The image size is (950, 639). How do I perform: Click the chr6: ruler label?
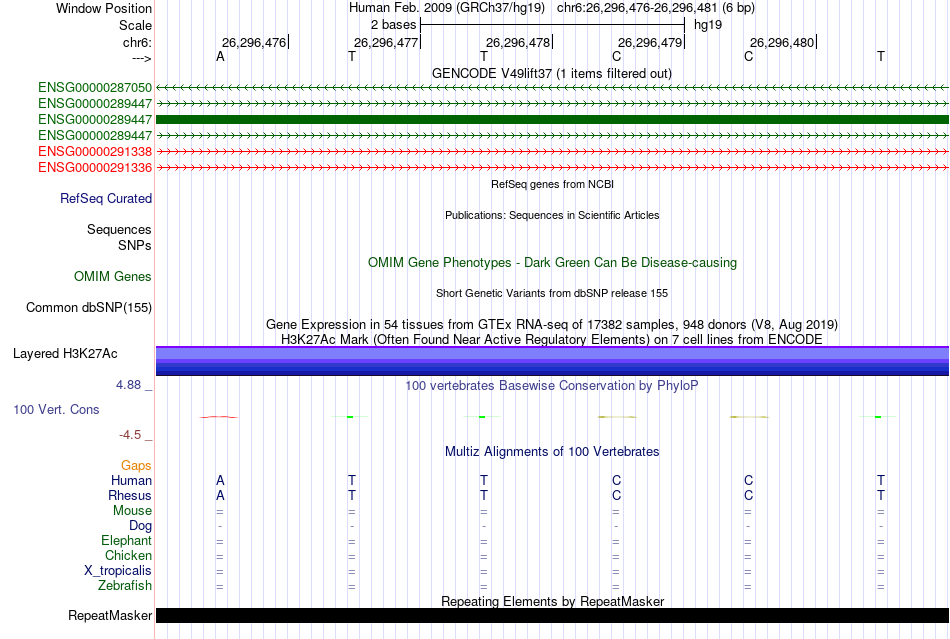(x=137, y=42)
